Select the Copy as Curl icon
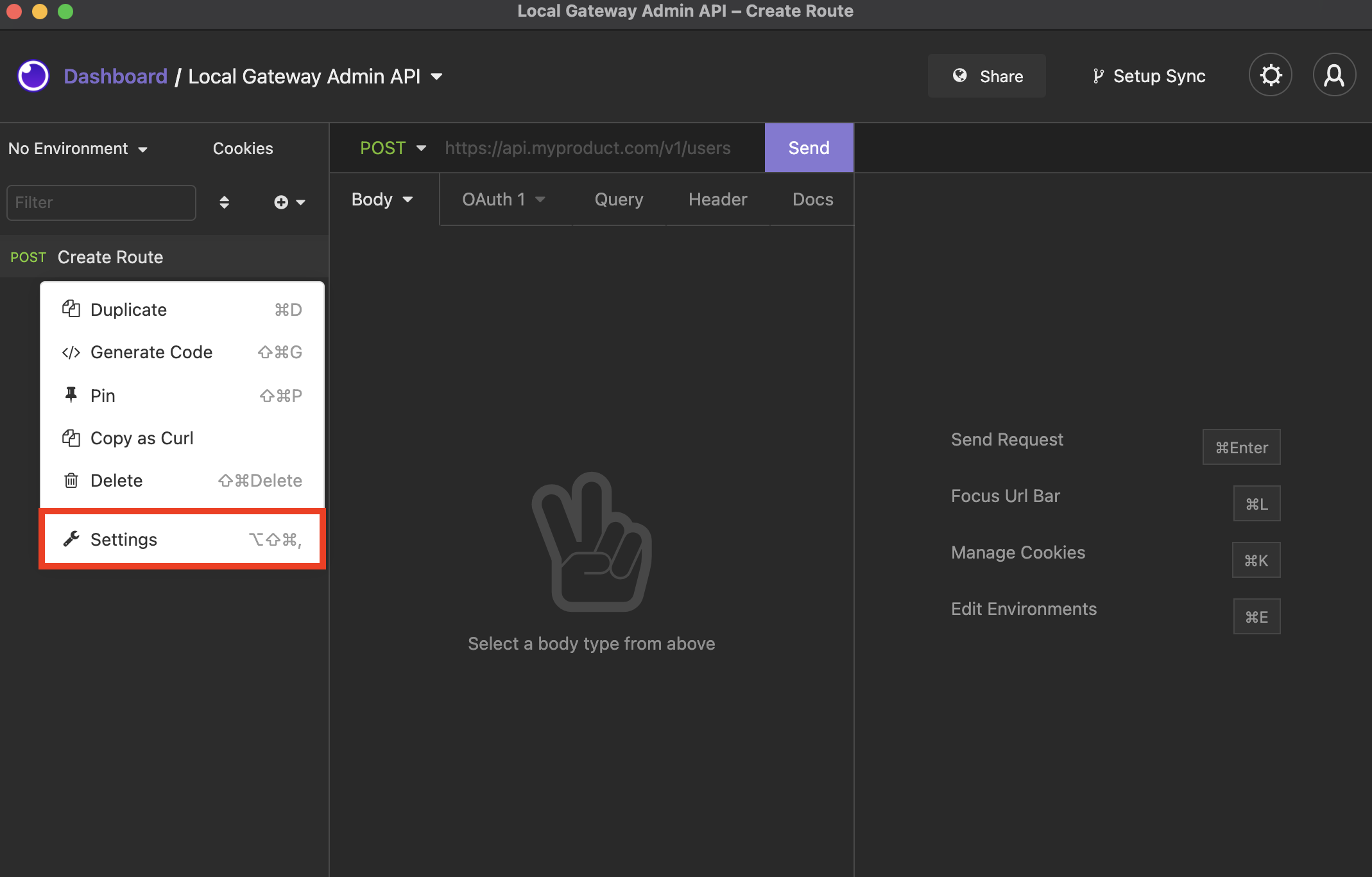The width and height of the screenshot is (1372, 877). (70, 437)
